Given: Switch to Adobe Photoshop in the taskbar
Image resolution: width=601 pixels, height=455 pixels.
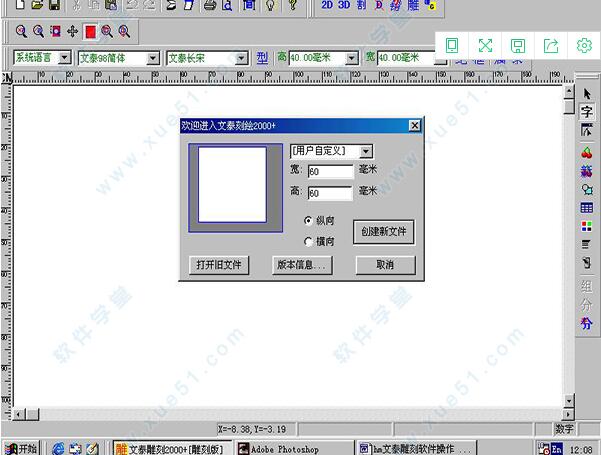Looking at the screenshot, I should point(295,448).
